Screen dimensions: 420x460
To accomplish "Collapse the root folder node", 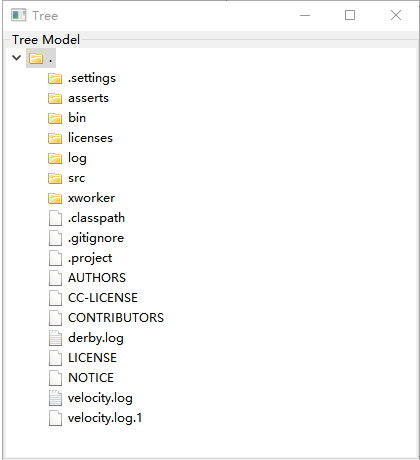I will coord(16,58).
